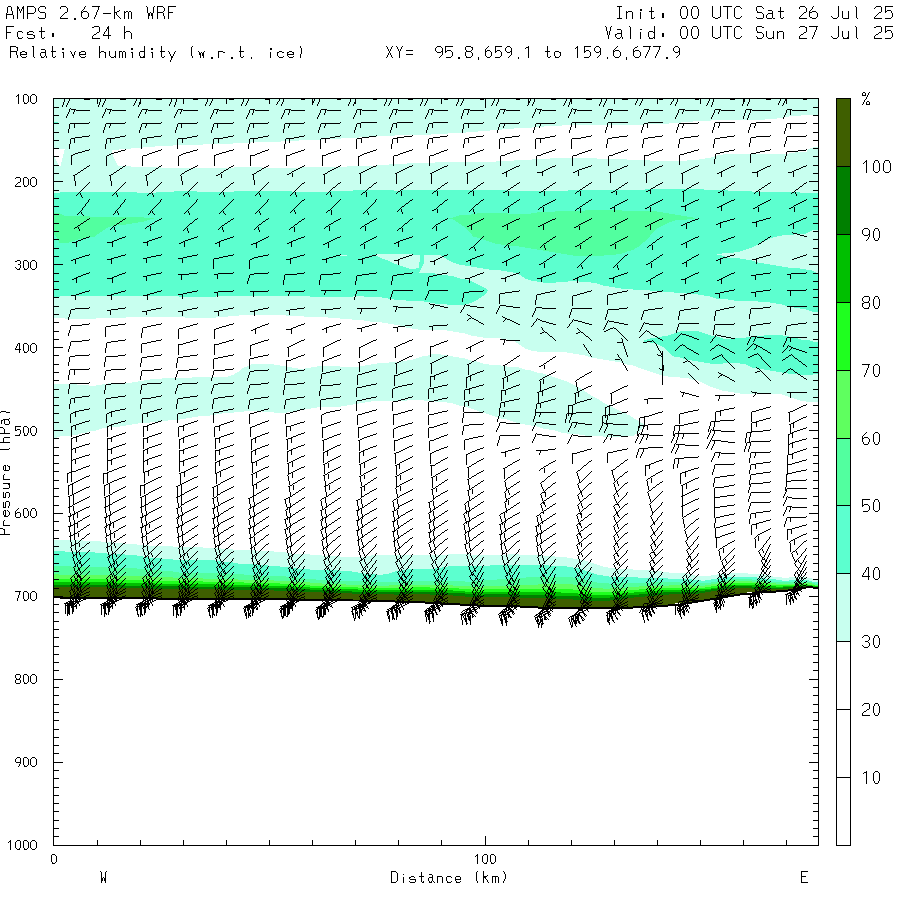Click the 400 hPa pressure axis label
Image resolution: width=900 pixels, height=900 pixels.
click(26, 348)
